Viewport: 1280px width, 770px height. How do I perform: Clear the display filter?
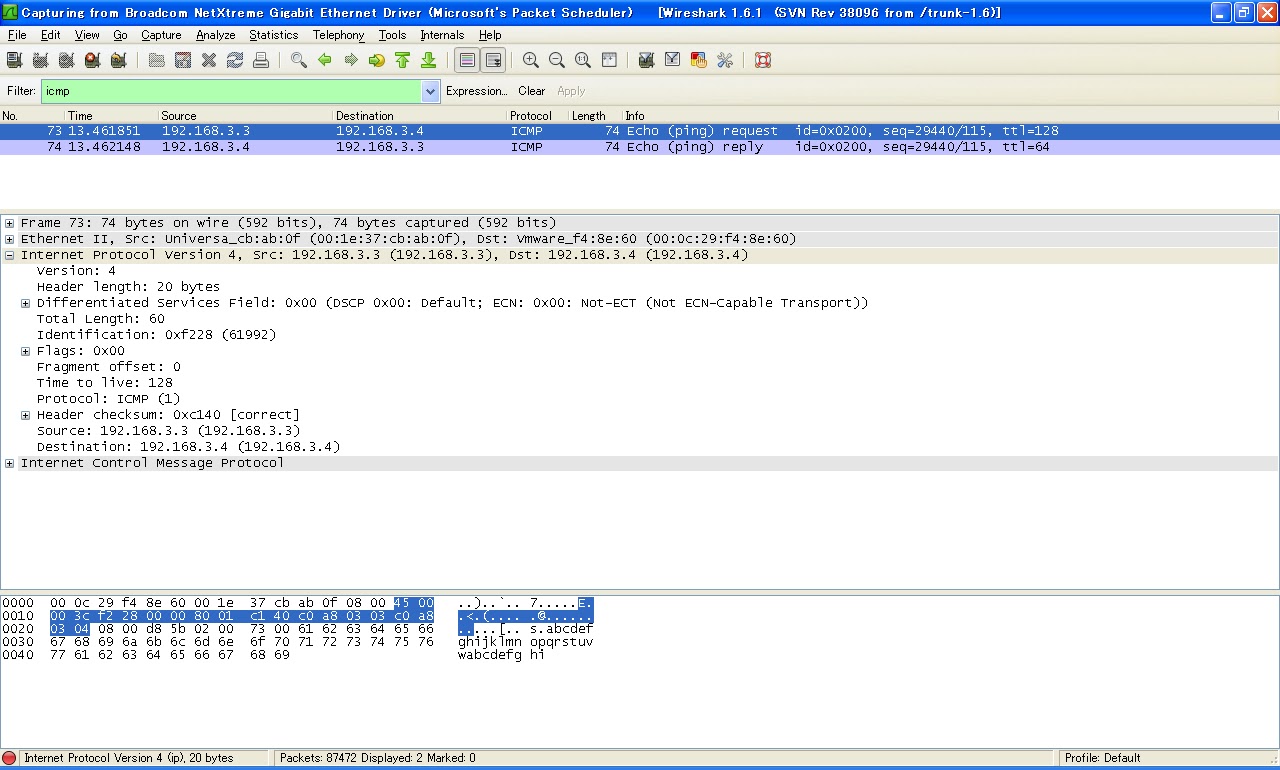(532, 91)
